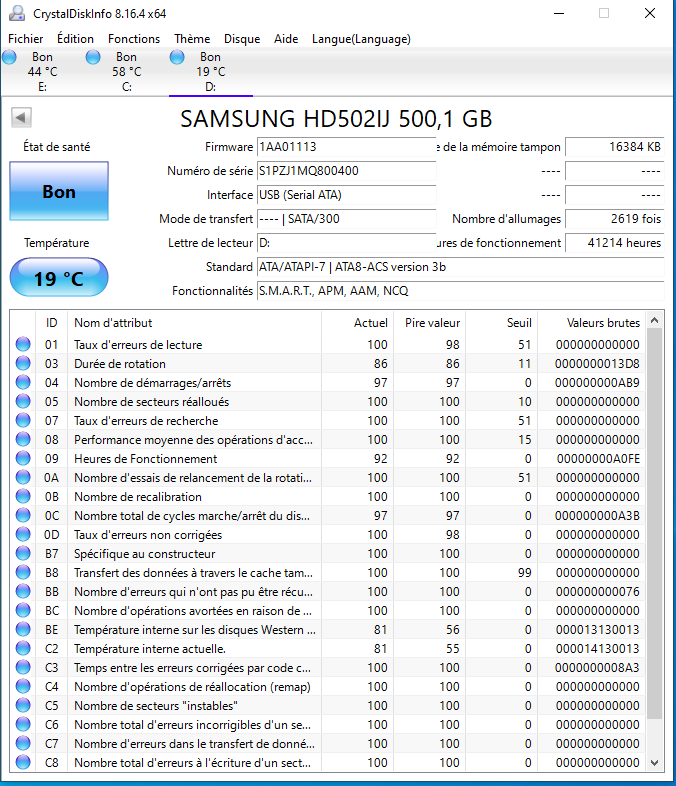Click the previous disk arrow button

(20, 118)
